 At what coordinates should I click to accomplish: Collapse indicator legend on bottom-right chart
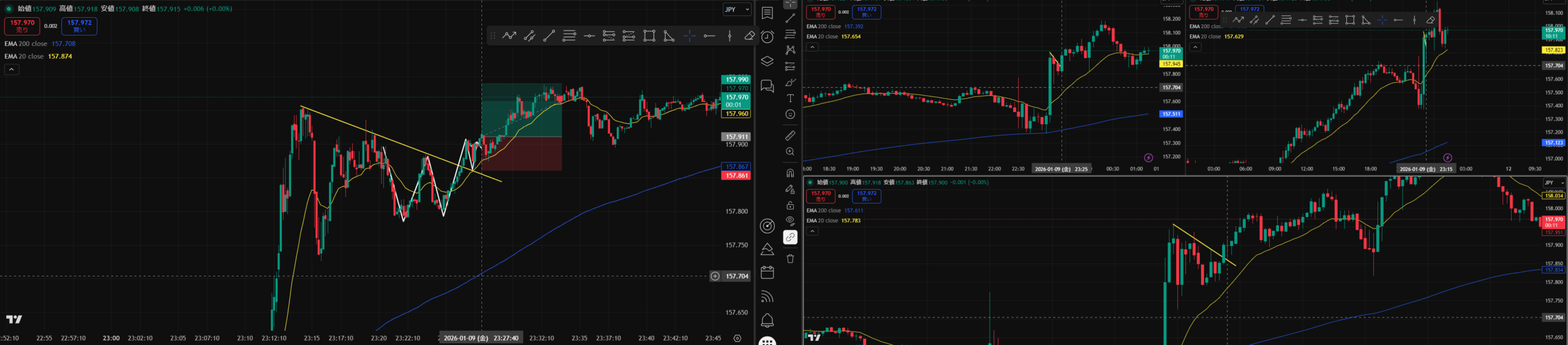(812, 231)
